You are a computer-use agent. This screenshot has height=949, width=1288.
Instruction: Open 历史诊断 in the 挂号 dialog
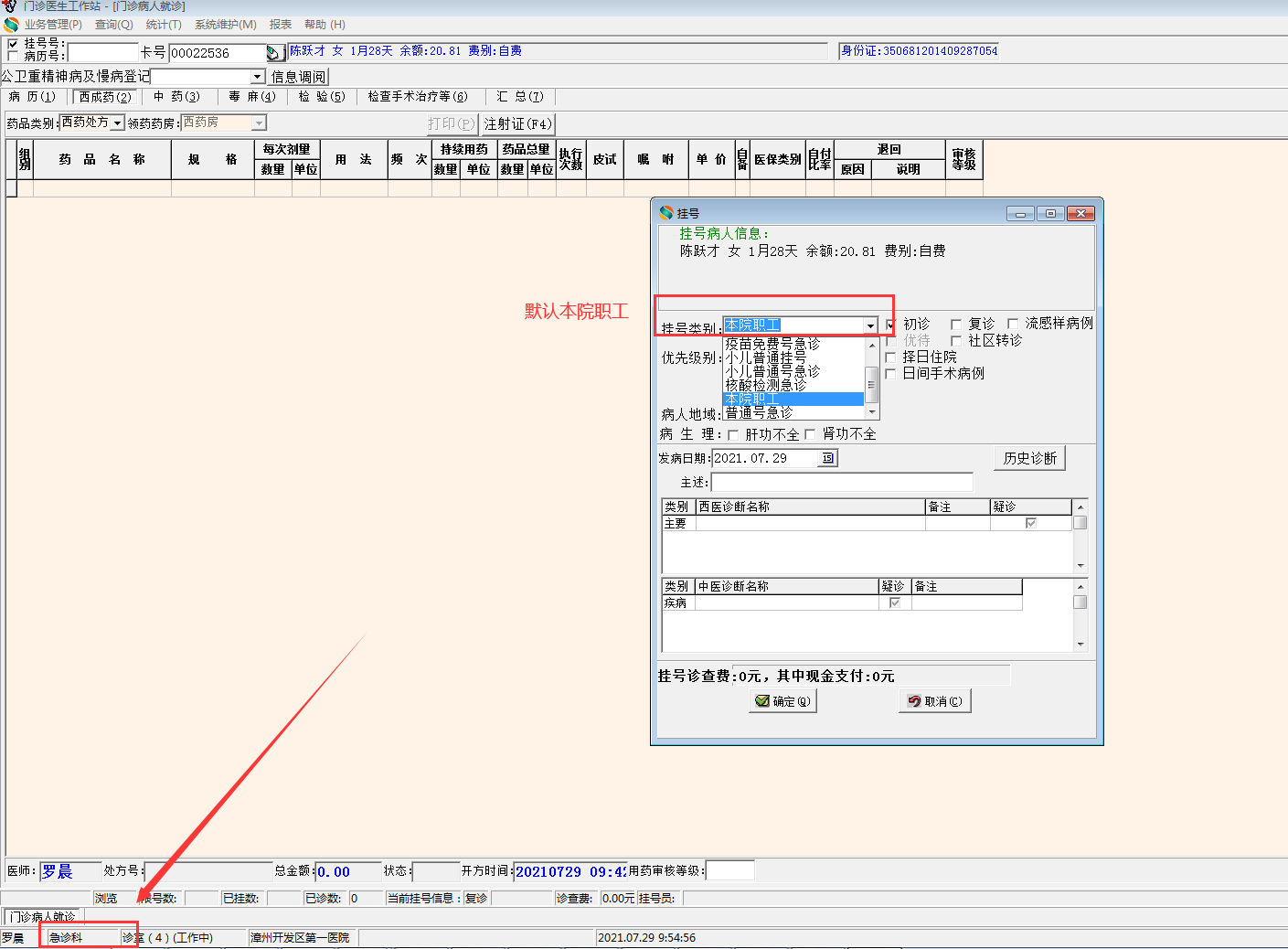1030,458
